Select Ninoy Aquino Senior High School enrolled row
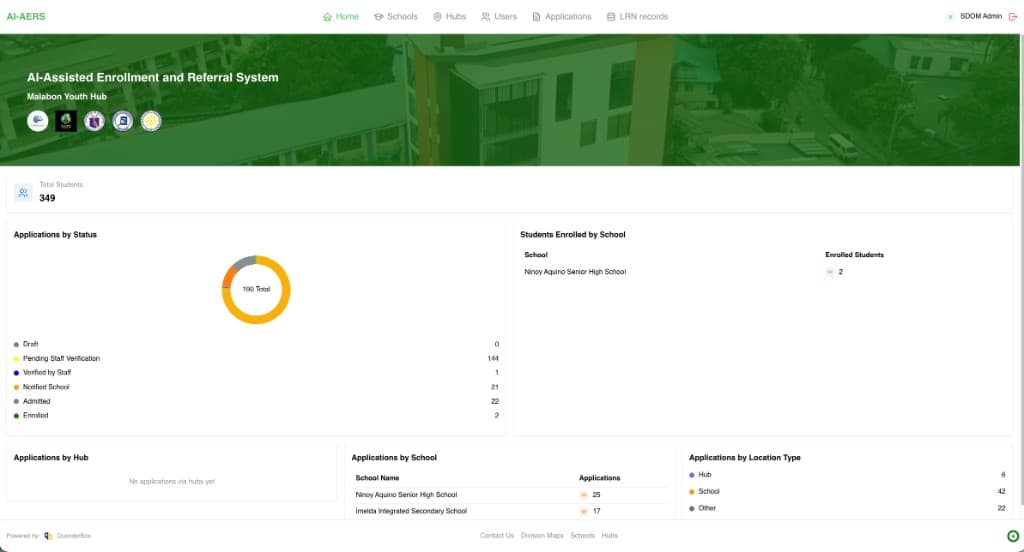Image resolution: width=1024 pixels, height=552 pixels. [575, 272]
